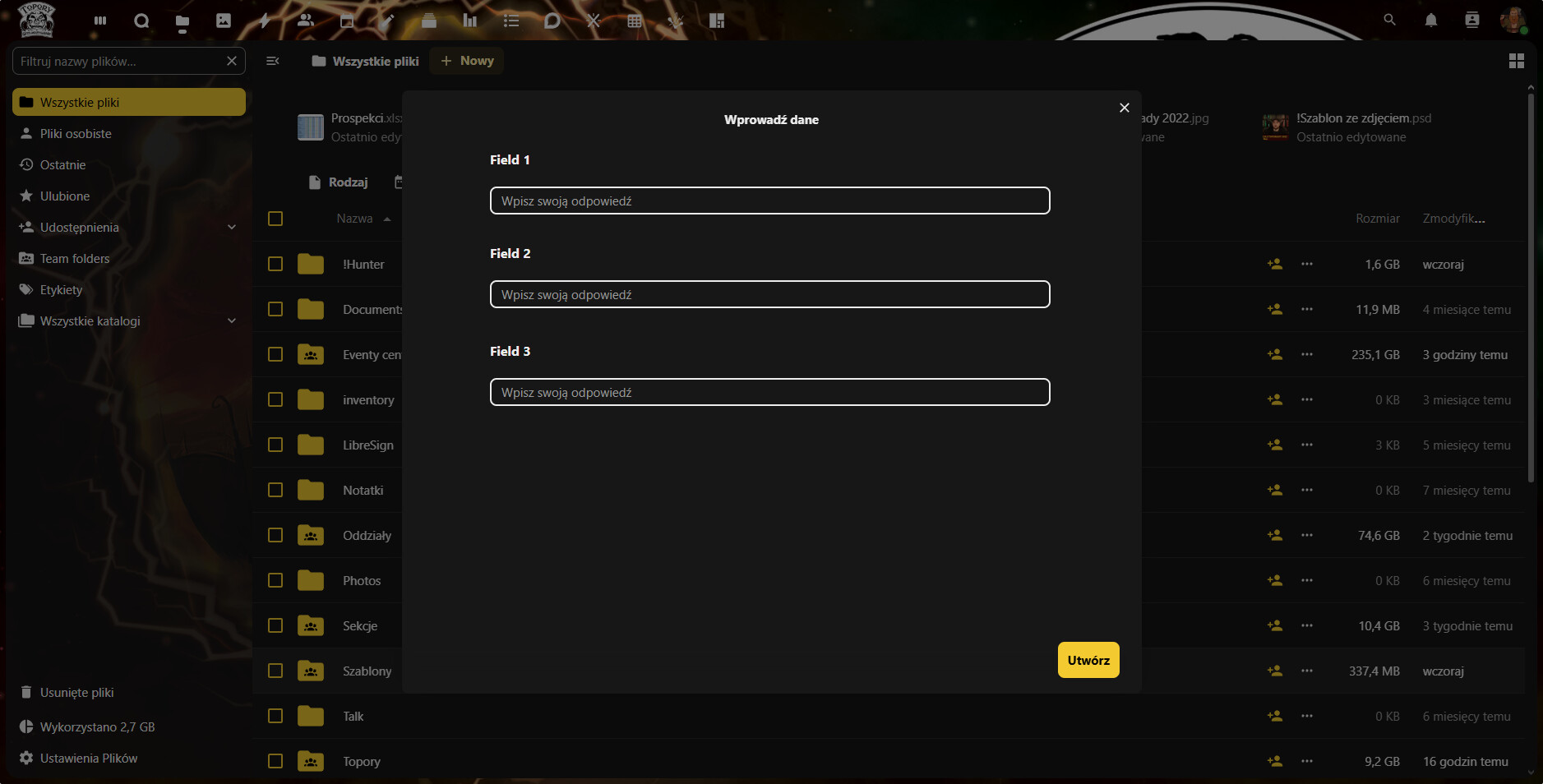The image size is (1543, 784).
Task: Expand the Udostępnienia sidebar section
Action: point(232,227)
